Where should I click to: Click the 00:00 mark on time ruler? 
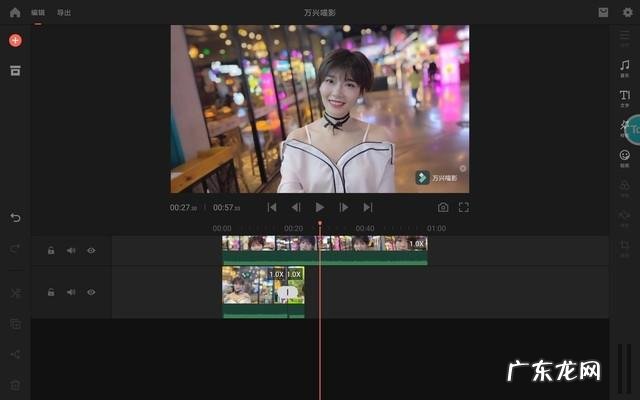222,228
